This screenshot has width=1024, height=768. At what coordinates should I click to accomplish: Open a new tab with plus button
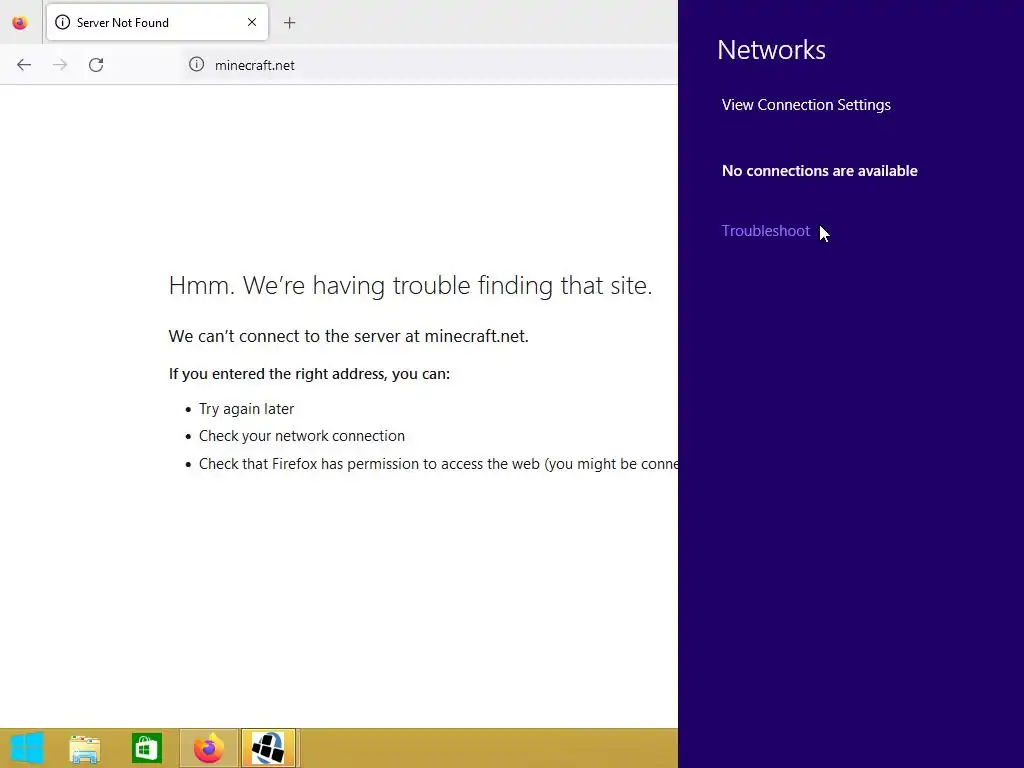tap(289, 23)
